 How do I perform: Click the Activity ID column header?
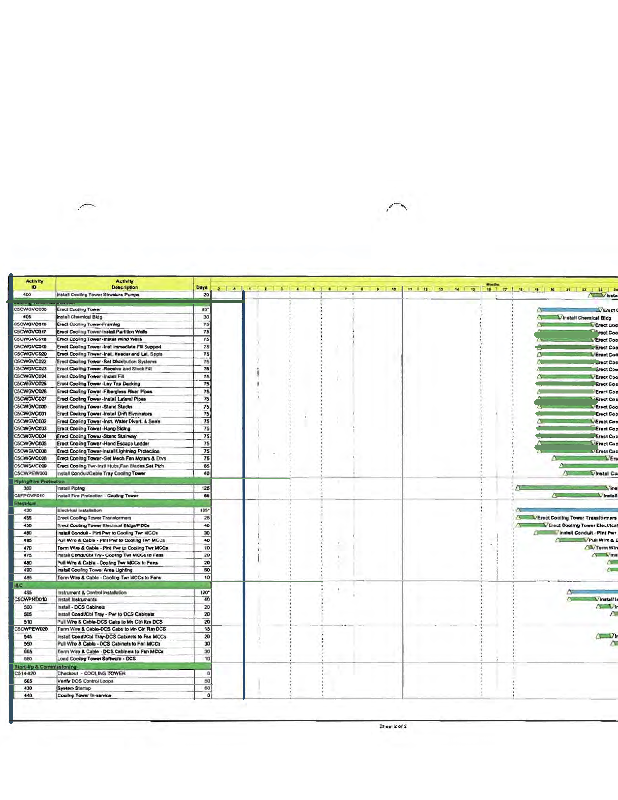point(32,285)
